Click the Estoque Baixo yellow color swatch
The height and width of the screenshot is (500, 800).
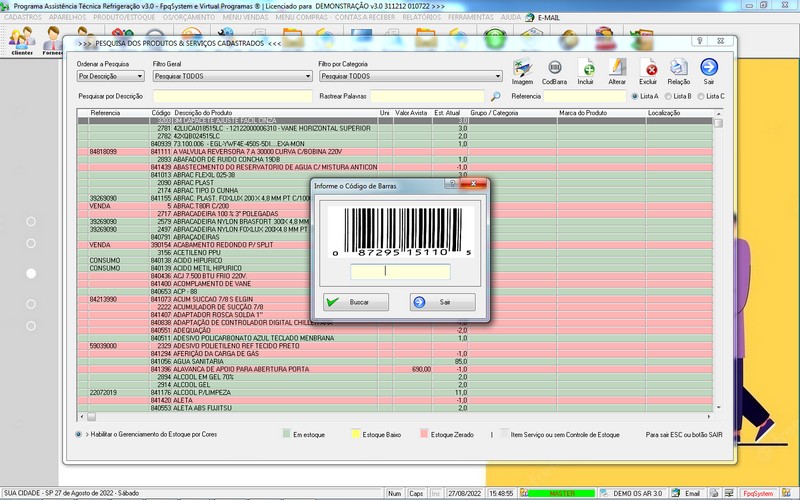[356, 434]
